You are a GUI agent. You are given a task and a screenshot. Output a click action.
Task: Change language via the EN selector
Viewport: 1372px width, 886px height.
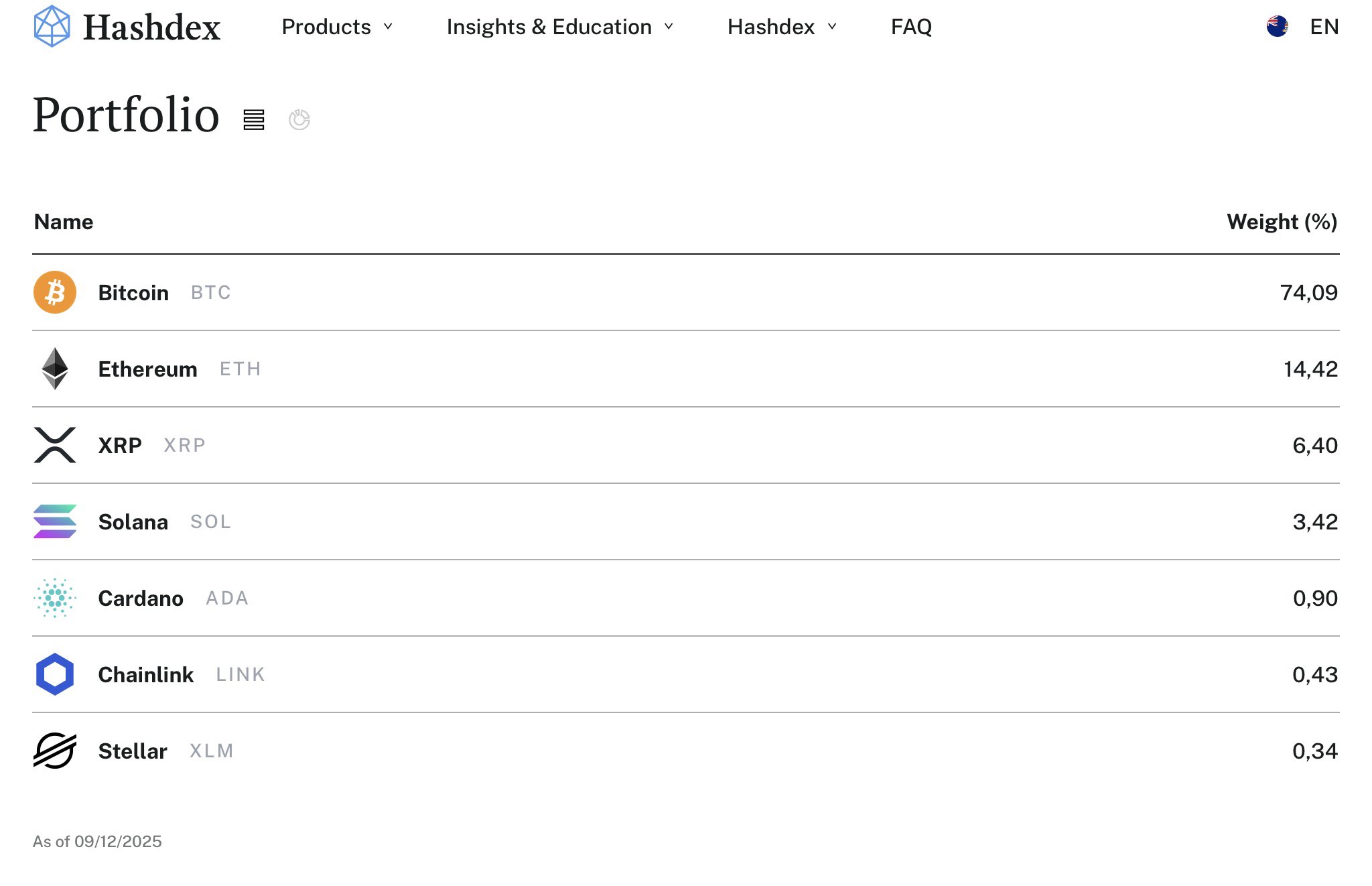point(1324,27)
